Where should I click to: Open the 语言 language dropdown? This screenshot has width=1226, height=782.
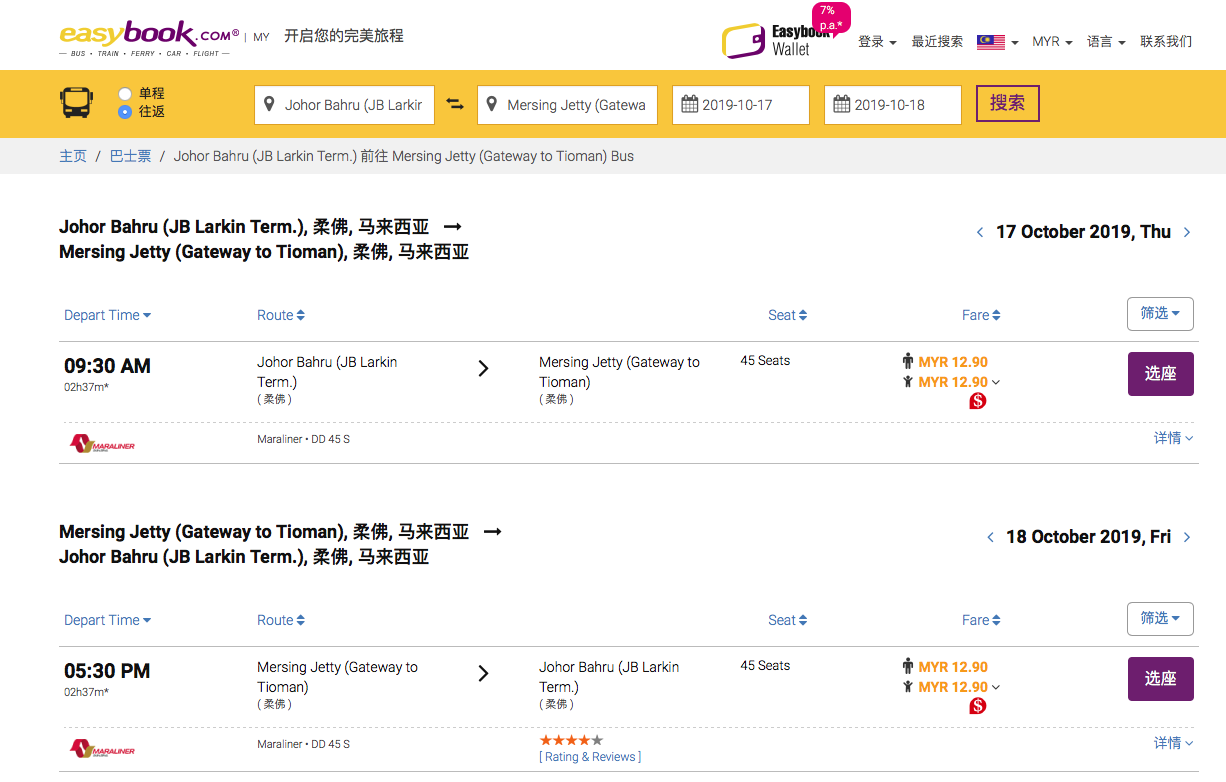[x=1106, y=42]
